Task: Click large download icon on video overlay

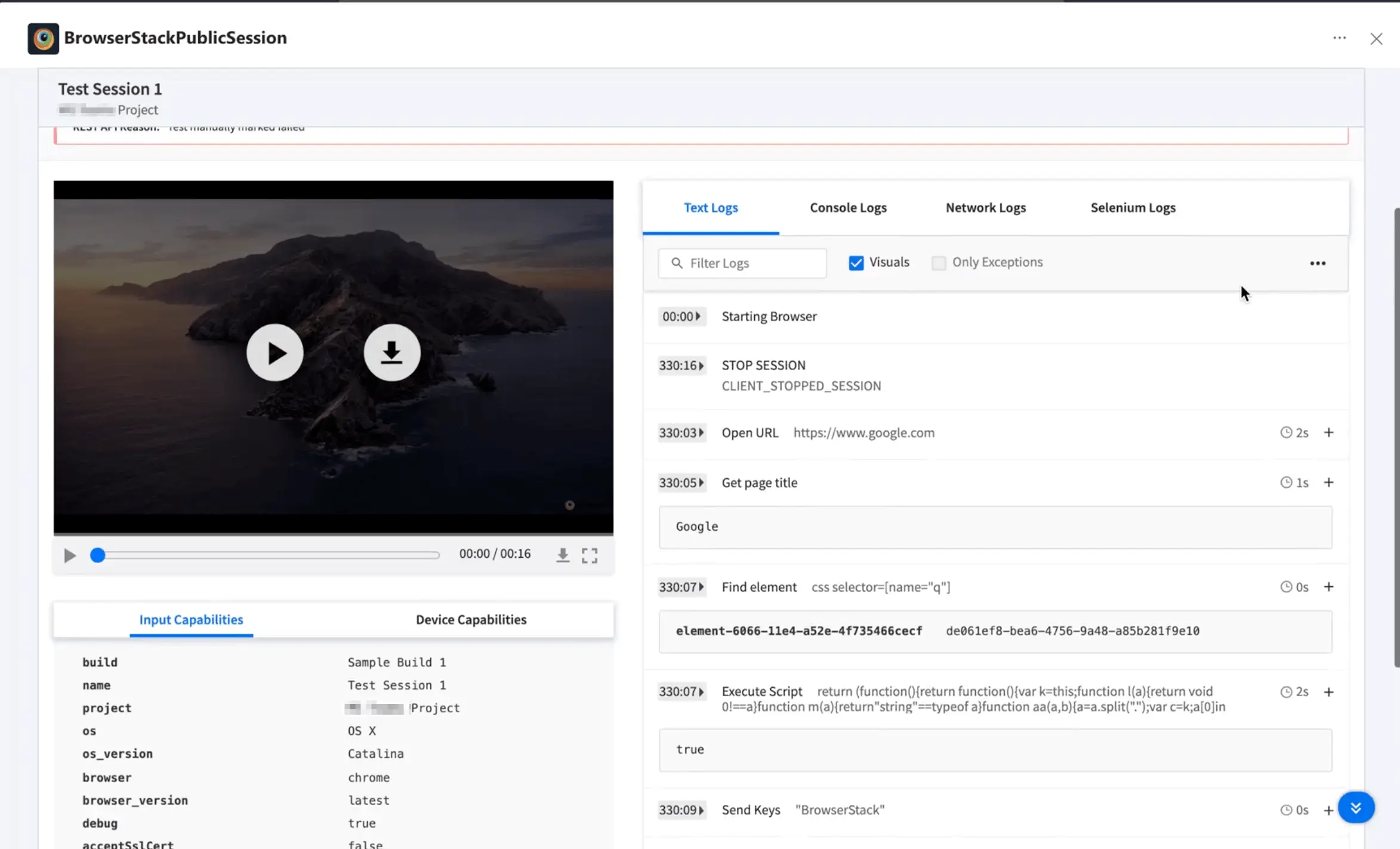Action: coord(391,353)
